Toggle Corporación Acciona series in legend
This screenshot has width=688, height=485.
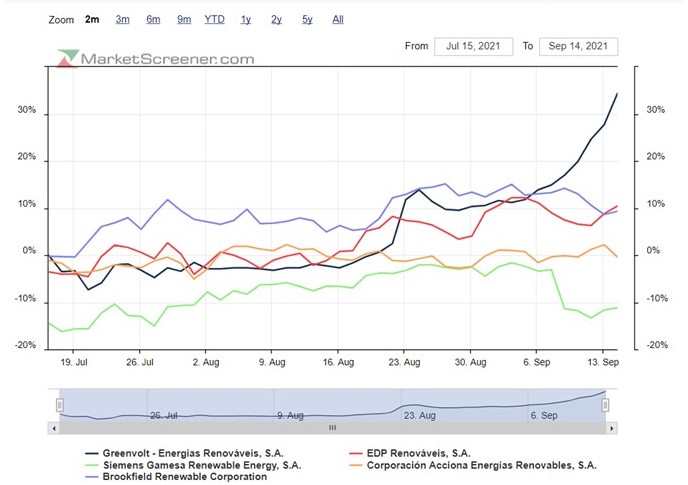(x=481, y=465)
